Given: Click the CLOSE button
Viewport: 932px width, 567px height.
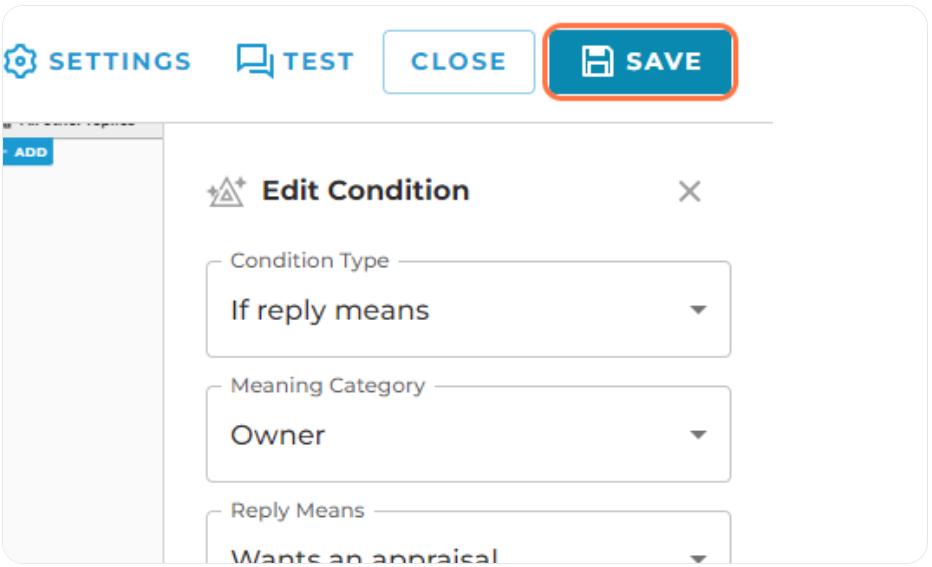Looking at the screenshot, I should click(458, 62).
